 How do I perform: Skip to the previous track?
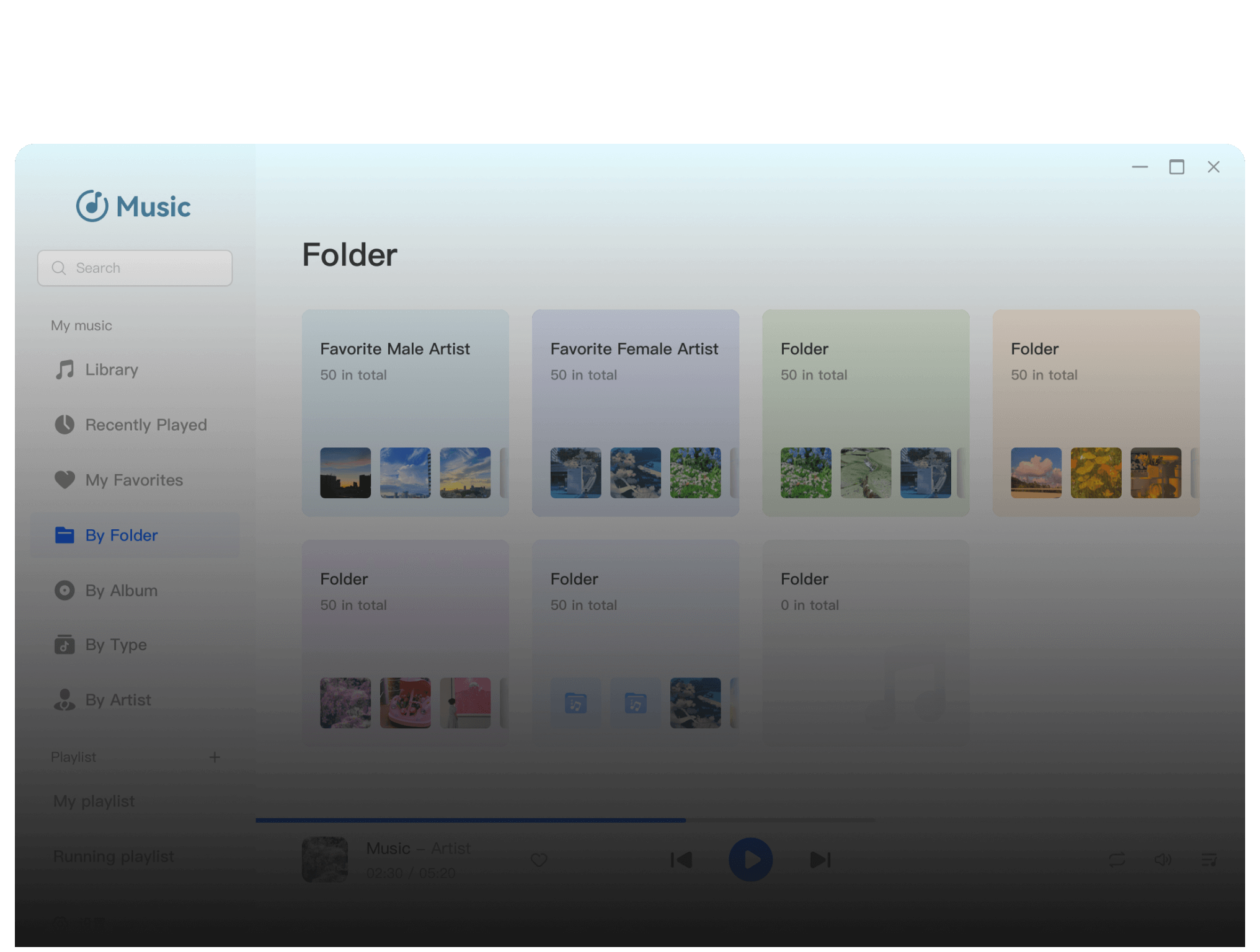pyautogui.click(x=681, y=860)
